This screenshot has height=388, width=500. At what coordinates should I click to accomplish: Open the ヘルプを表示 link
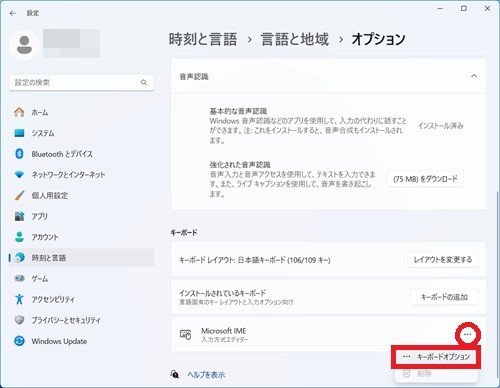[x=206, y=374]
